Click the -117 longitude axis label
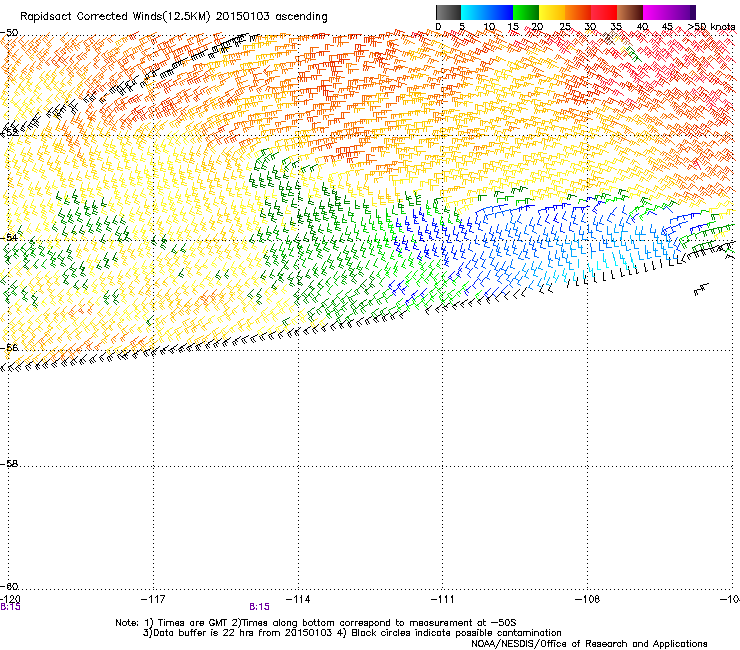Image resolution: width=740 pixels, height=650 pixels. [153, 599]
